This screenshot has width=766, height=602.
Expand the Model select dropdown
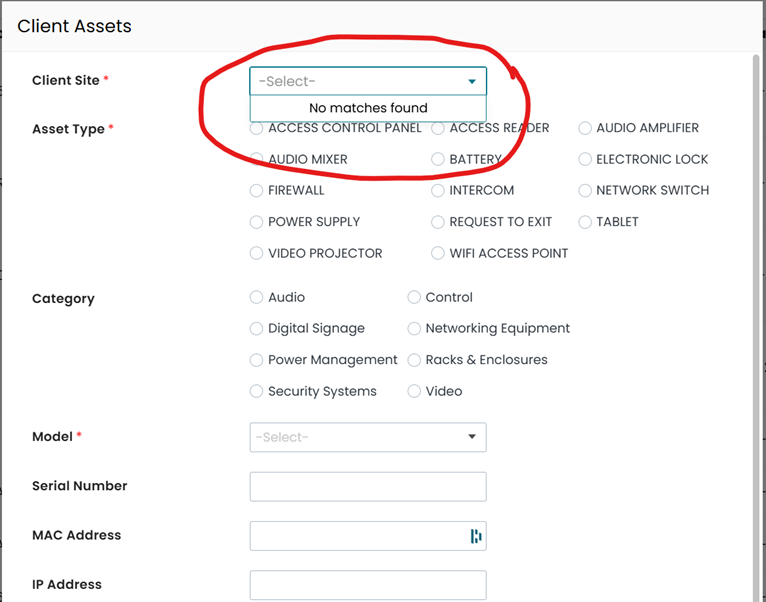[x=472, y=437]
